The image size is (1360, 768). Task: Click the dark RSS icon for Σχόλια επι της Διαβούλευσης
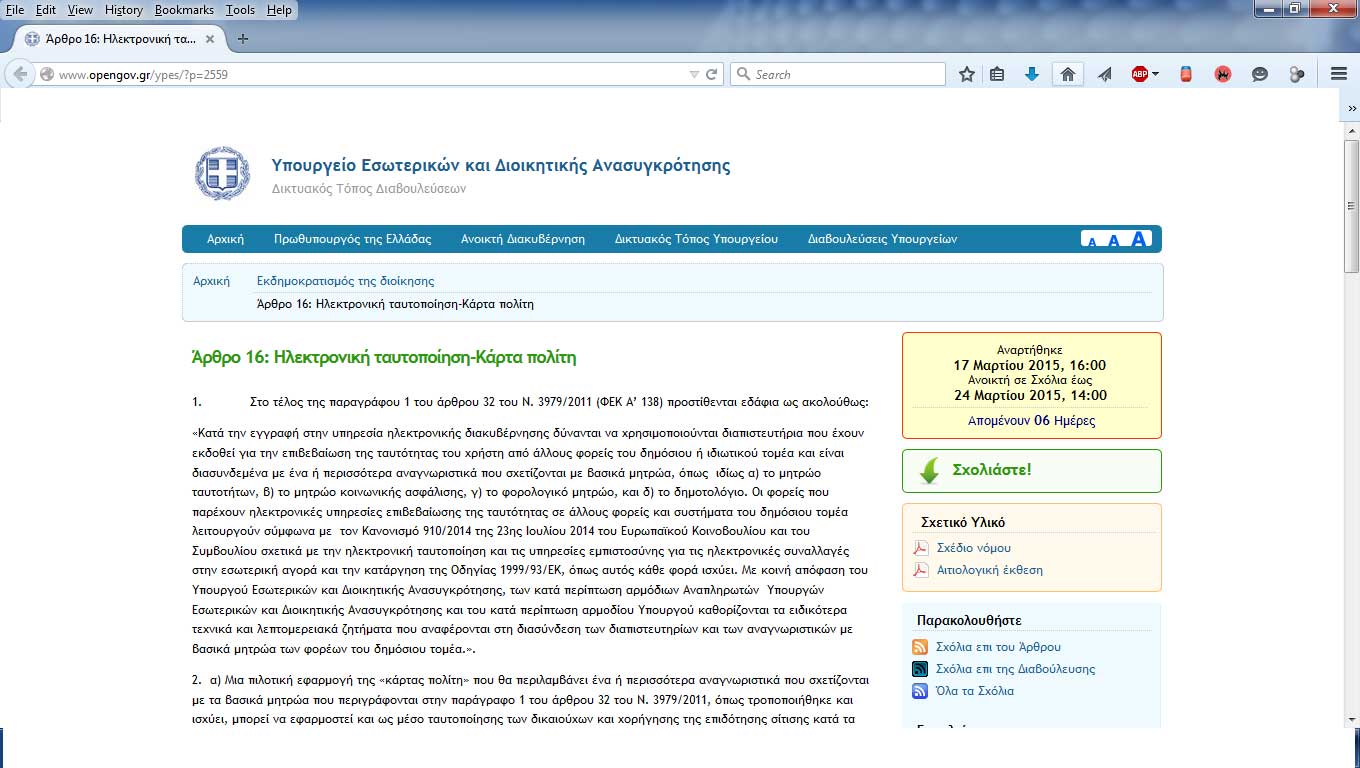[920, 669]
